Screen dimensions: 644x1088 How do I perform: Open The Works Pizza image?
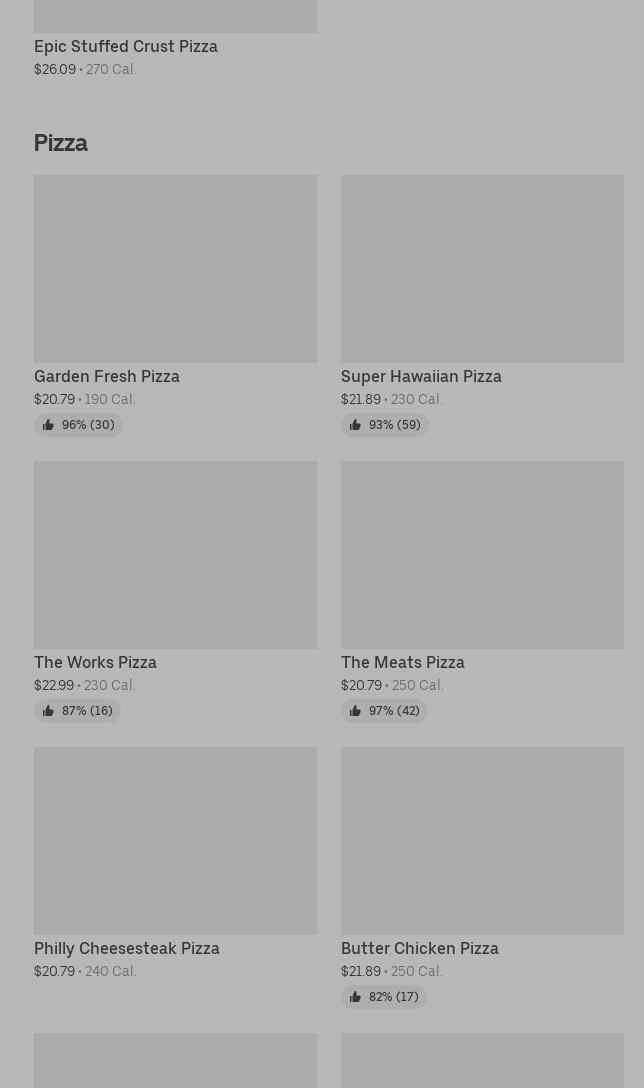(x=176, y=554)
